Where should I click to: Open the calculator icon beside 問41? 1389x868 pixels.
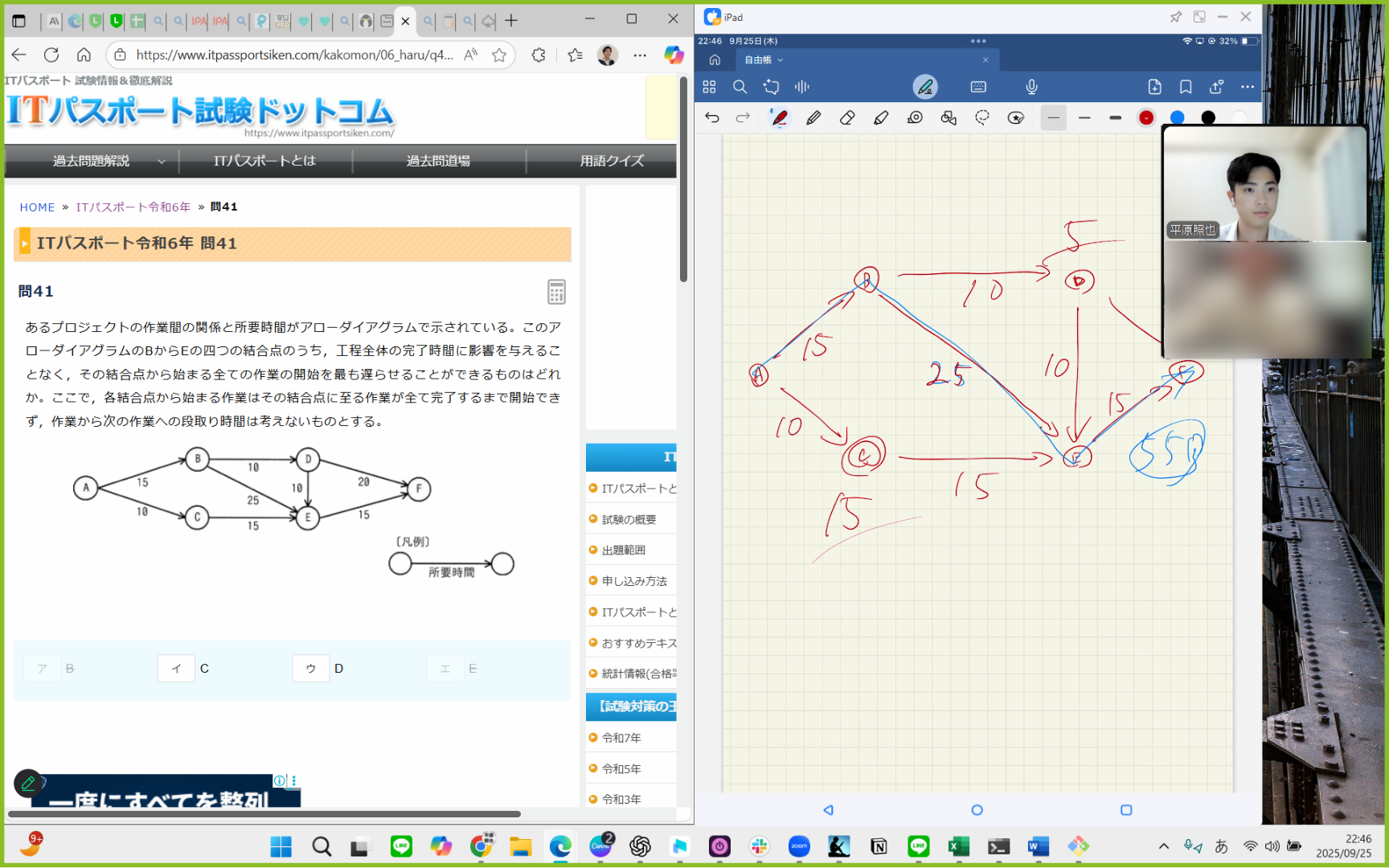[x=556, y=292]
